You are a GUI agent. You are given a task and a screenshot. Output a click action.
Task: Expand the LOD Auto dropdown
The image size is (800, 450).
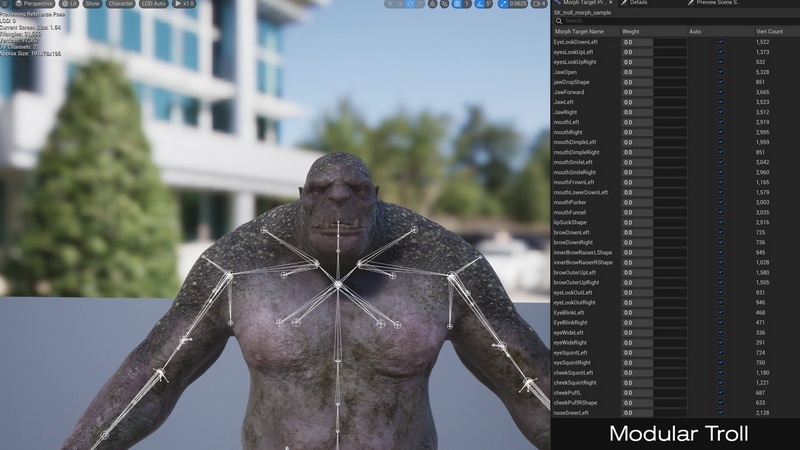tap(153, 4)
